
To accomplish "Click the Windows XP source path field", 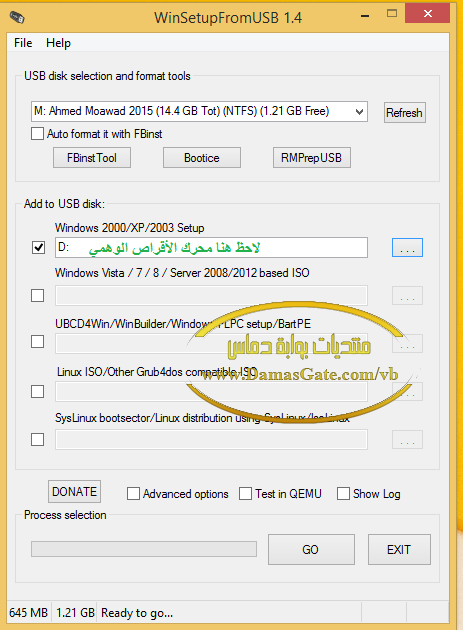I will pyautogui.click(x=211, y=248).
